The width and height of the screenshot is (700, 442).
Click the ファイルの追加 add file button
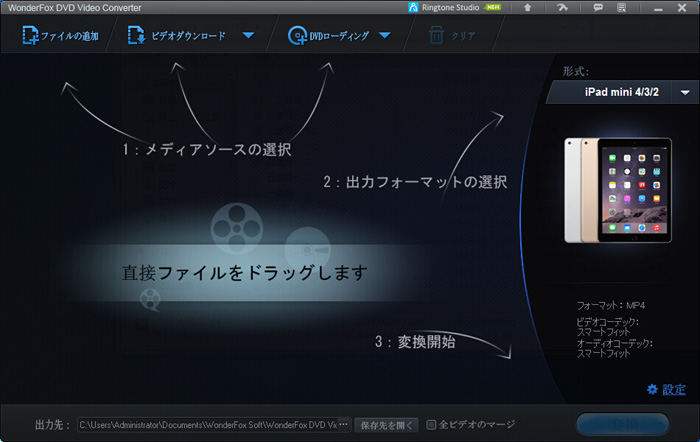[60, 35]
